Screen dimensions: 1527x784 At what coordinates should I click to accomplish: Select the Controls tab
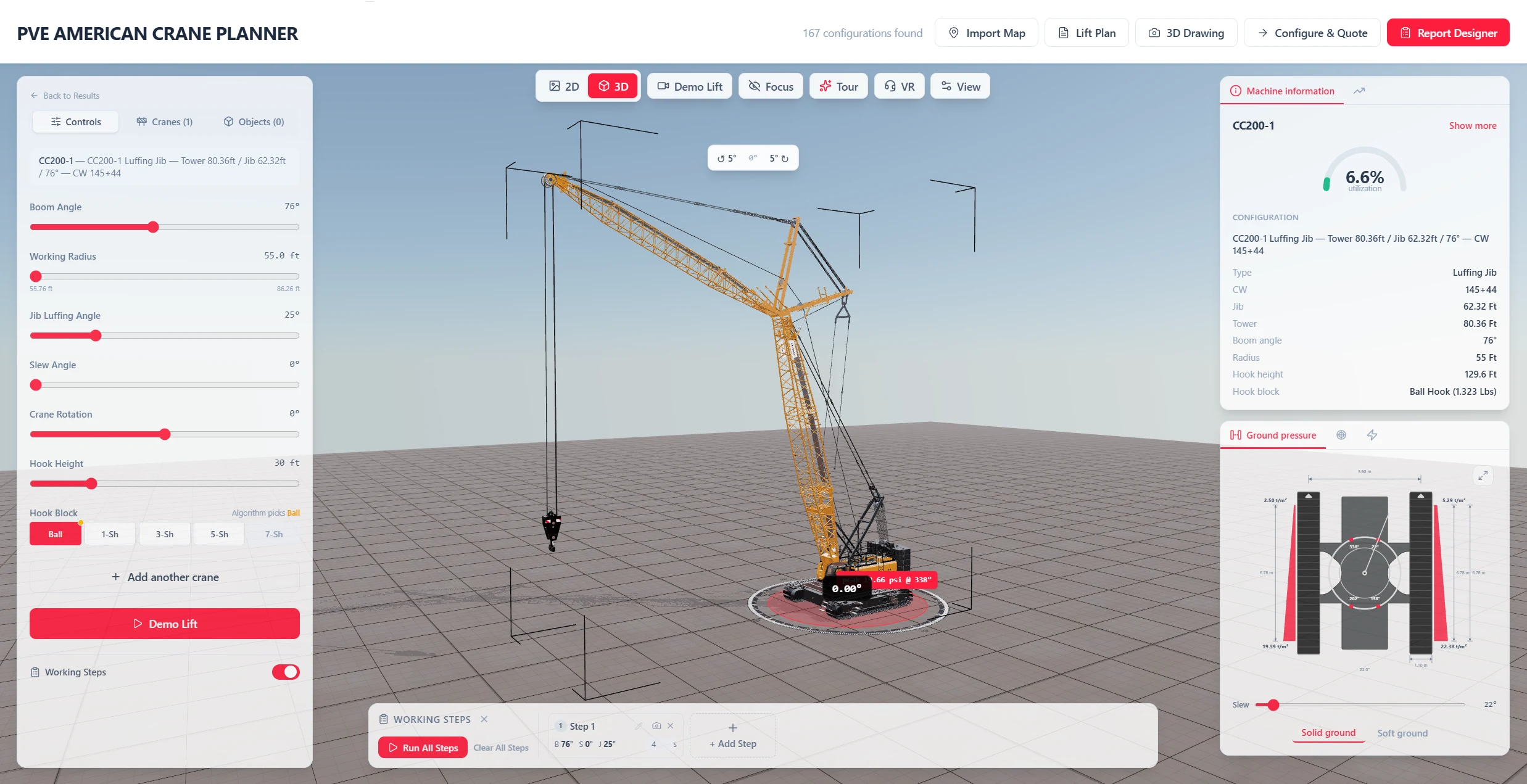tap(75, 122)
